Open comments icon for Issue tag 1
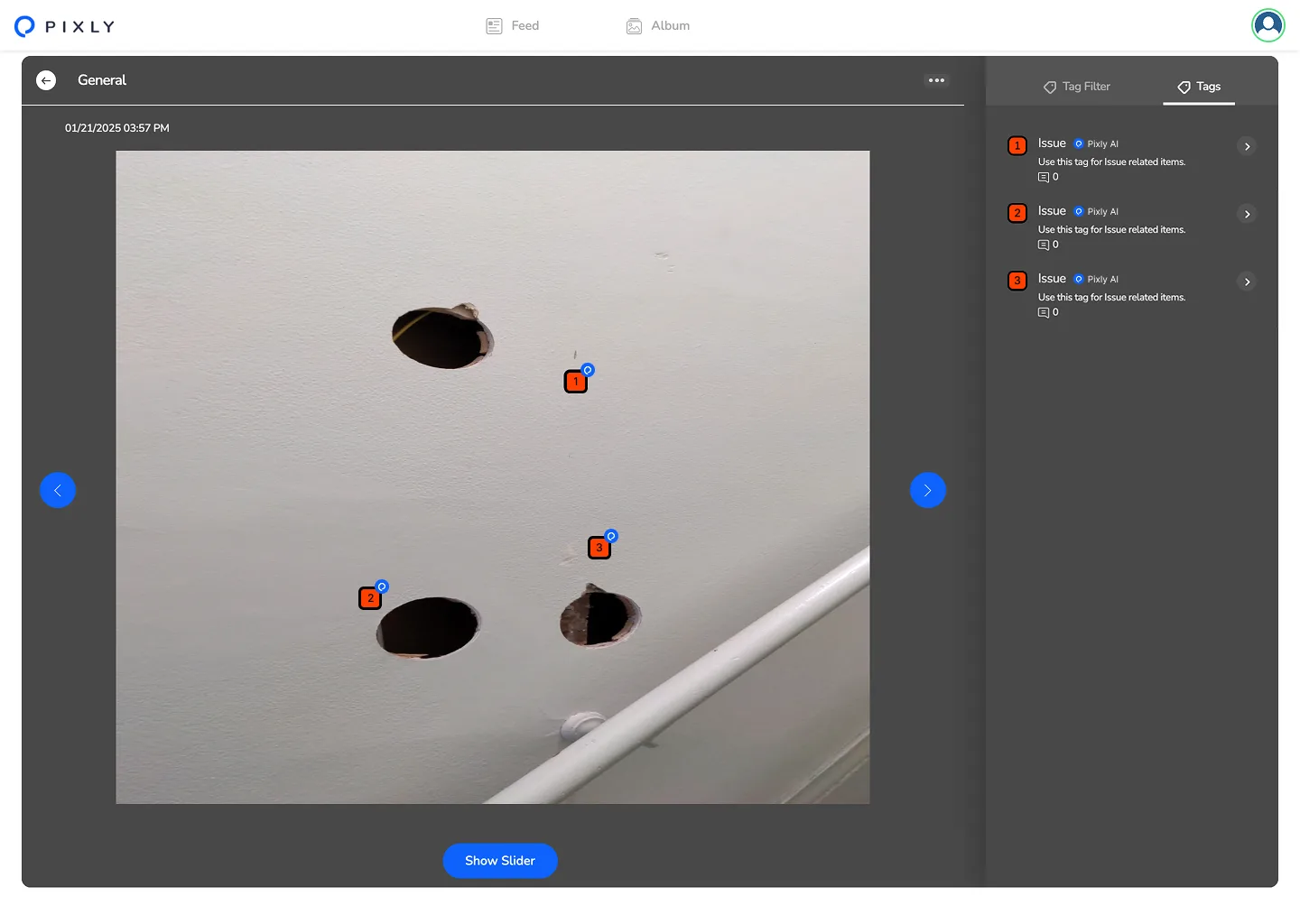Viewport: 1300px width, 924px height. click(x=1044, y=178)
